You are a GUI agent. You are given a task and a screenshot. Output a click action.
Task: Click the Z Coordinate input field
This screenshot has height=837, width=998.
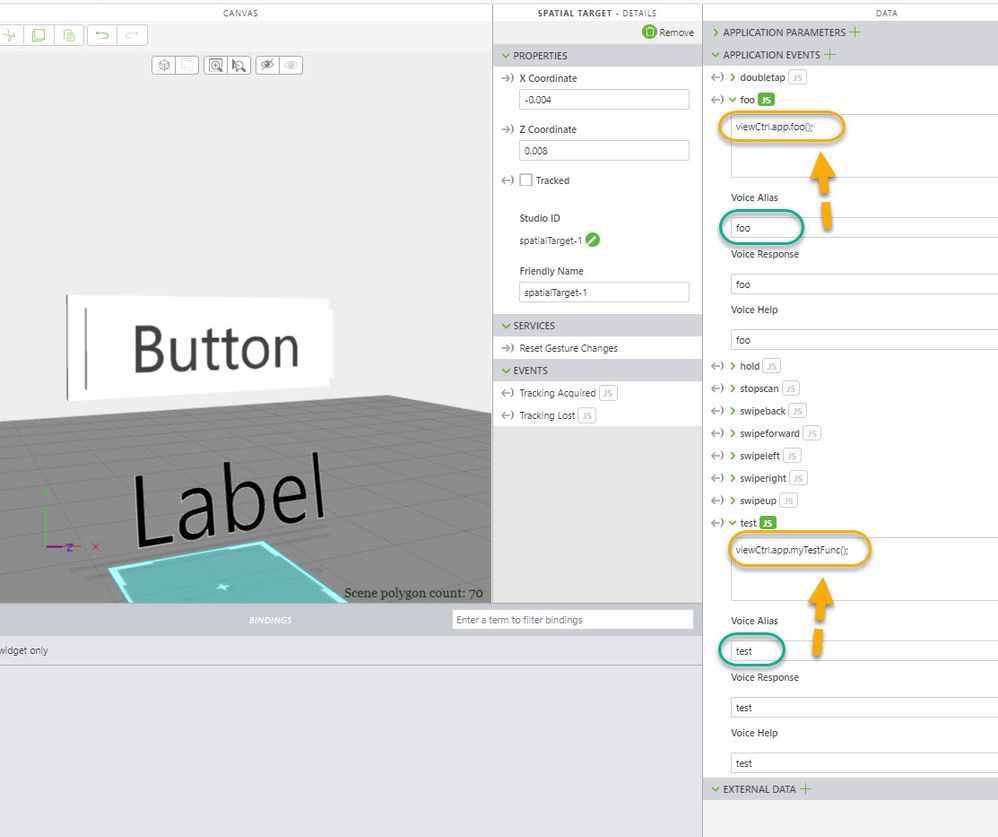pyautogui.click(x=604, y=151)
